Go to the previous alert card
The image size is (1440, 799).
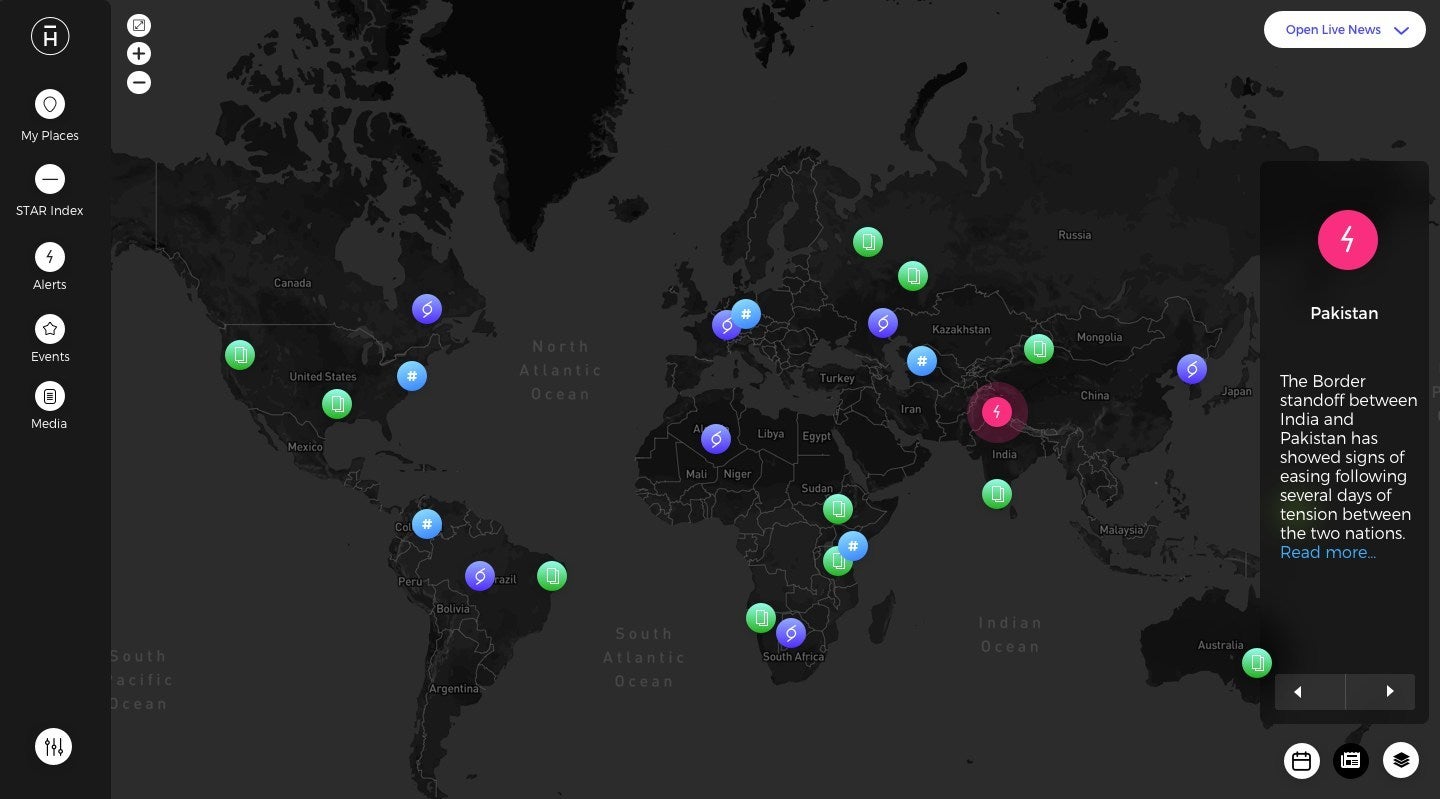coord(1309,692)
